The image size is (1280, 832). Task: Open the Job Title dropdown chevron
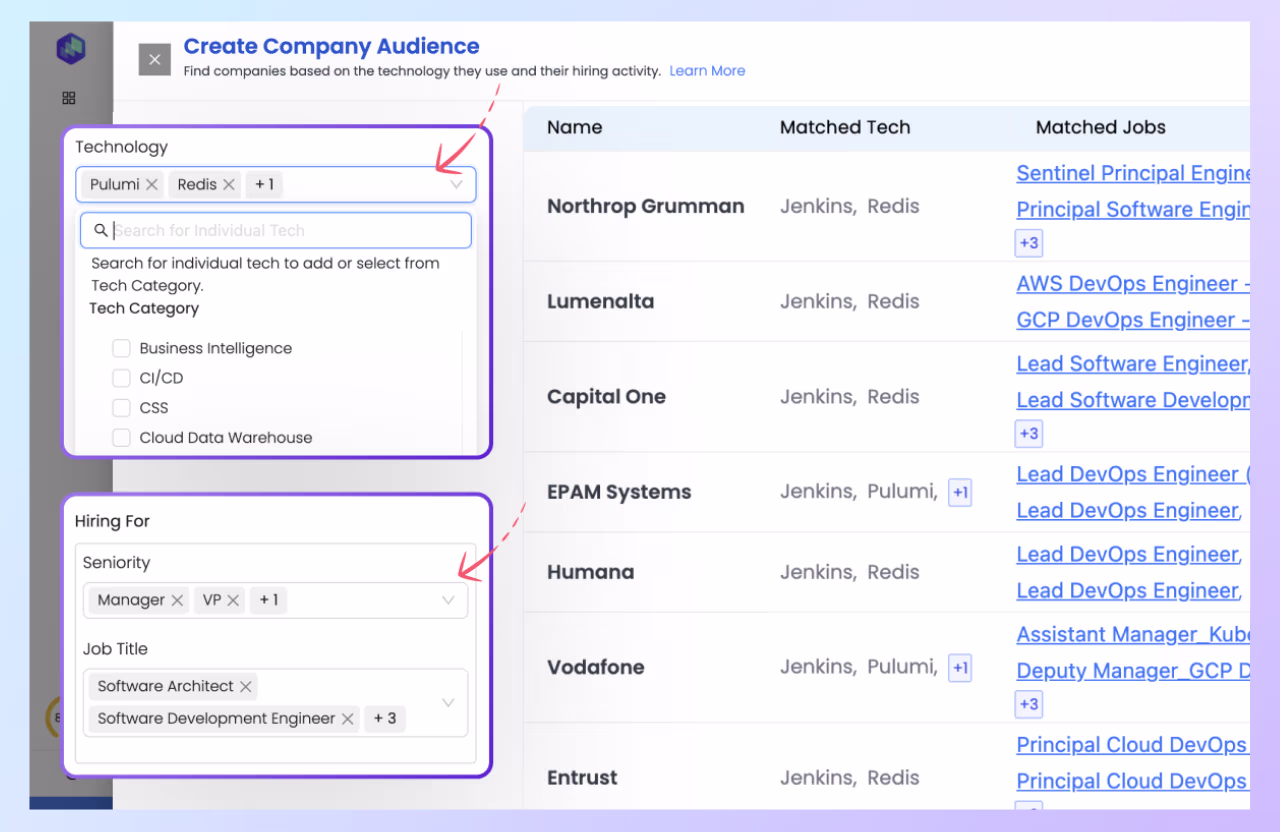(x=448, y=703)
